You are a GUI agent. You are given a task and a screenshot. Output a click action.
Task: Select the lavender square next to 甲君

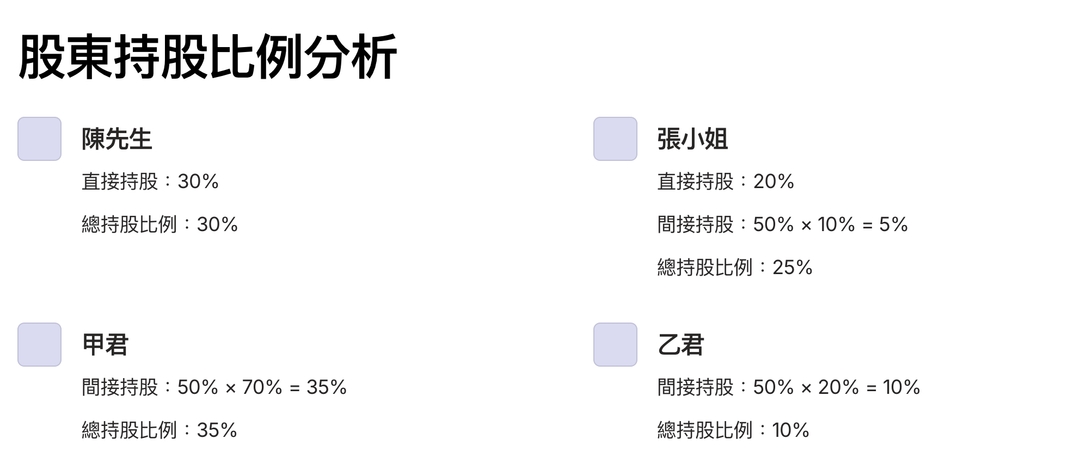tap(40, 345)
